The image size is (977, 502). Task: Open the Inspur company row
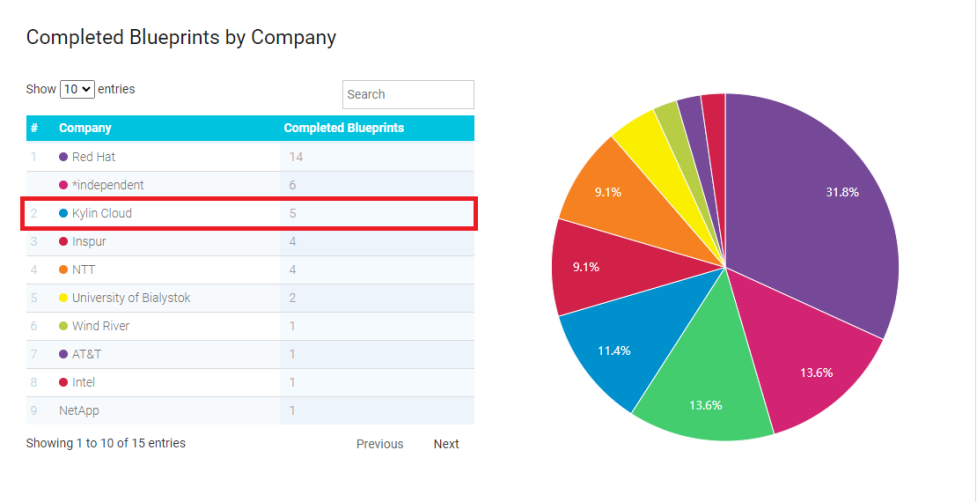click(x=89, y=241)
